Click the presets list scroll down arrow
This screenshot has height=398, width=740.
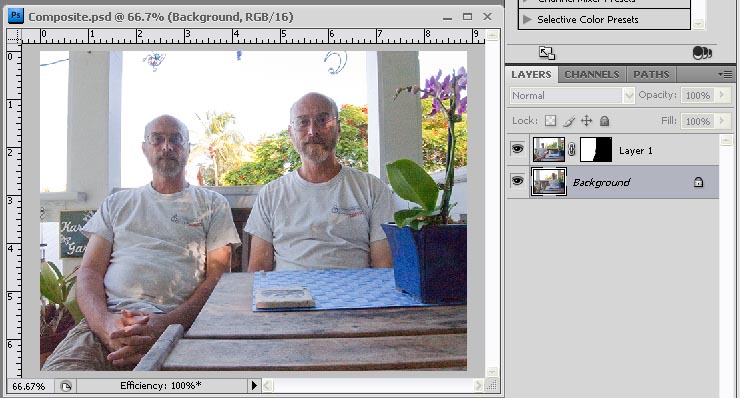(698, 24)
